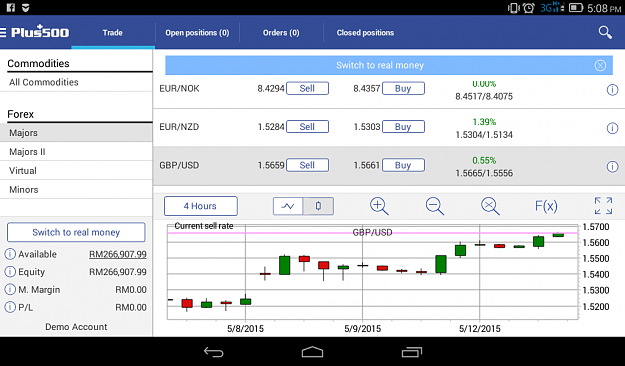This screenshot has width=625, height=366.
Task: Open info for GBP/USD instrument
Action: pyautogui.click(x=612, y=166)
